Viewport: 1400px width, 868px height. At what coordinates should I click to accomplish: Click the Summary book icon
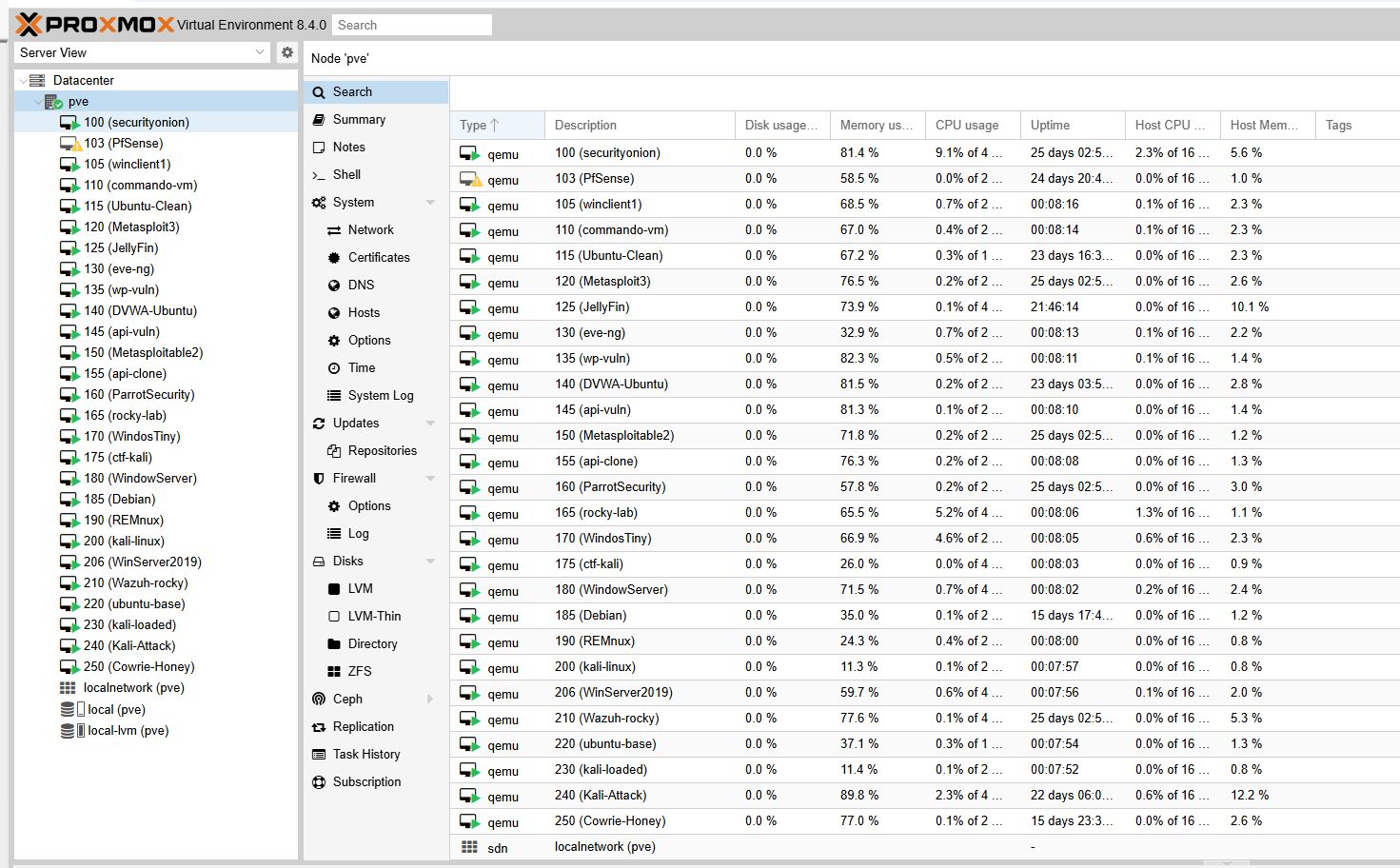click(x=319, y=120)
